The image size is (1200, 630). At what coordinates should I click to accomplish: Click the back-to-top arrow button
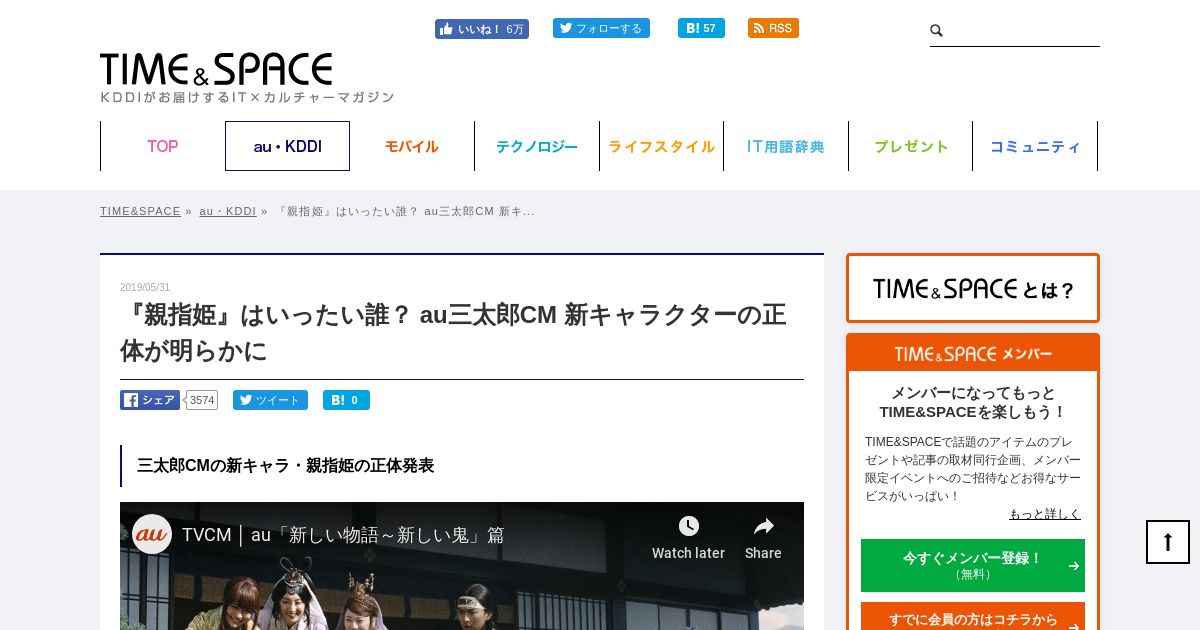pos(1168,542)
